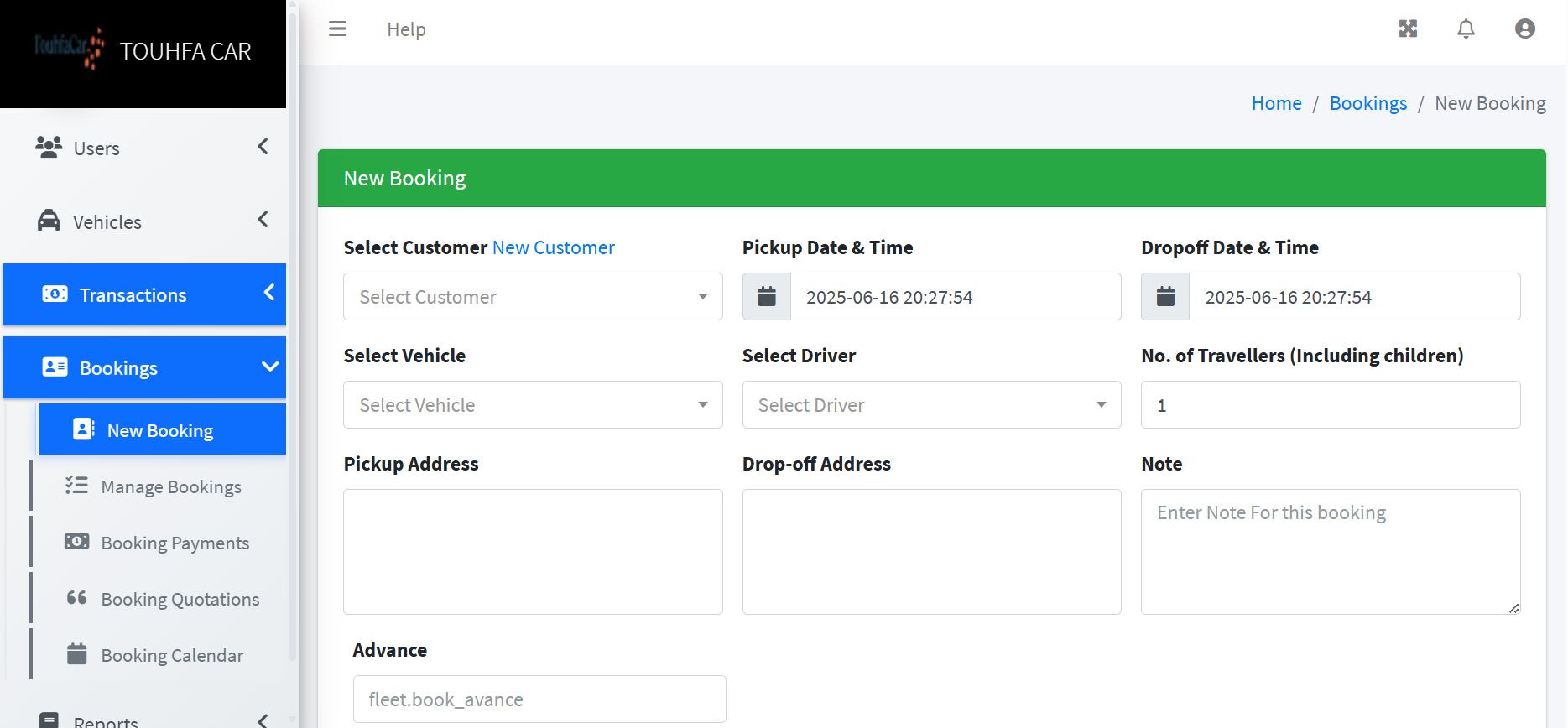The width and height of the screenshot is (1568, 728).
Task: Click the Touhfa Car logo
Action: click(x=70, y=49)
